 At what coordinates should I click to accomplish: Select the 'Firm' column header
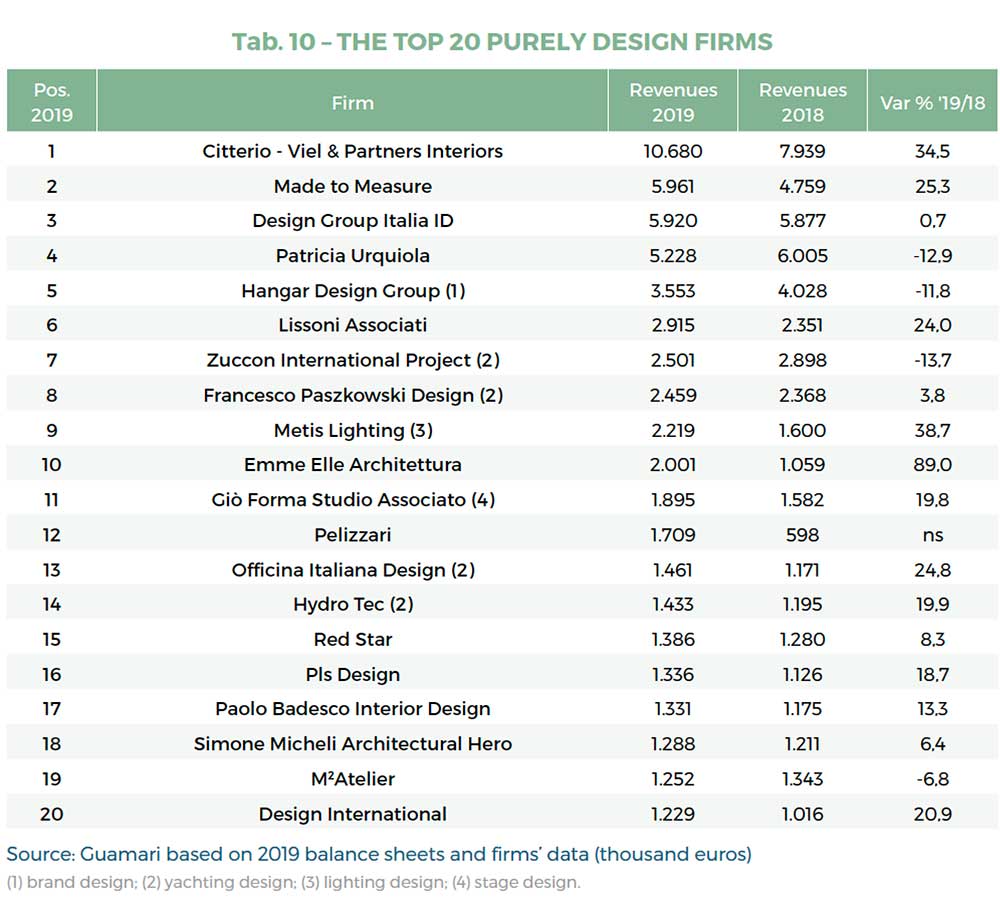click(x=352, y=102)
